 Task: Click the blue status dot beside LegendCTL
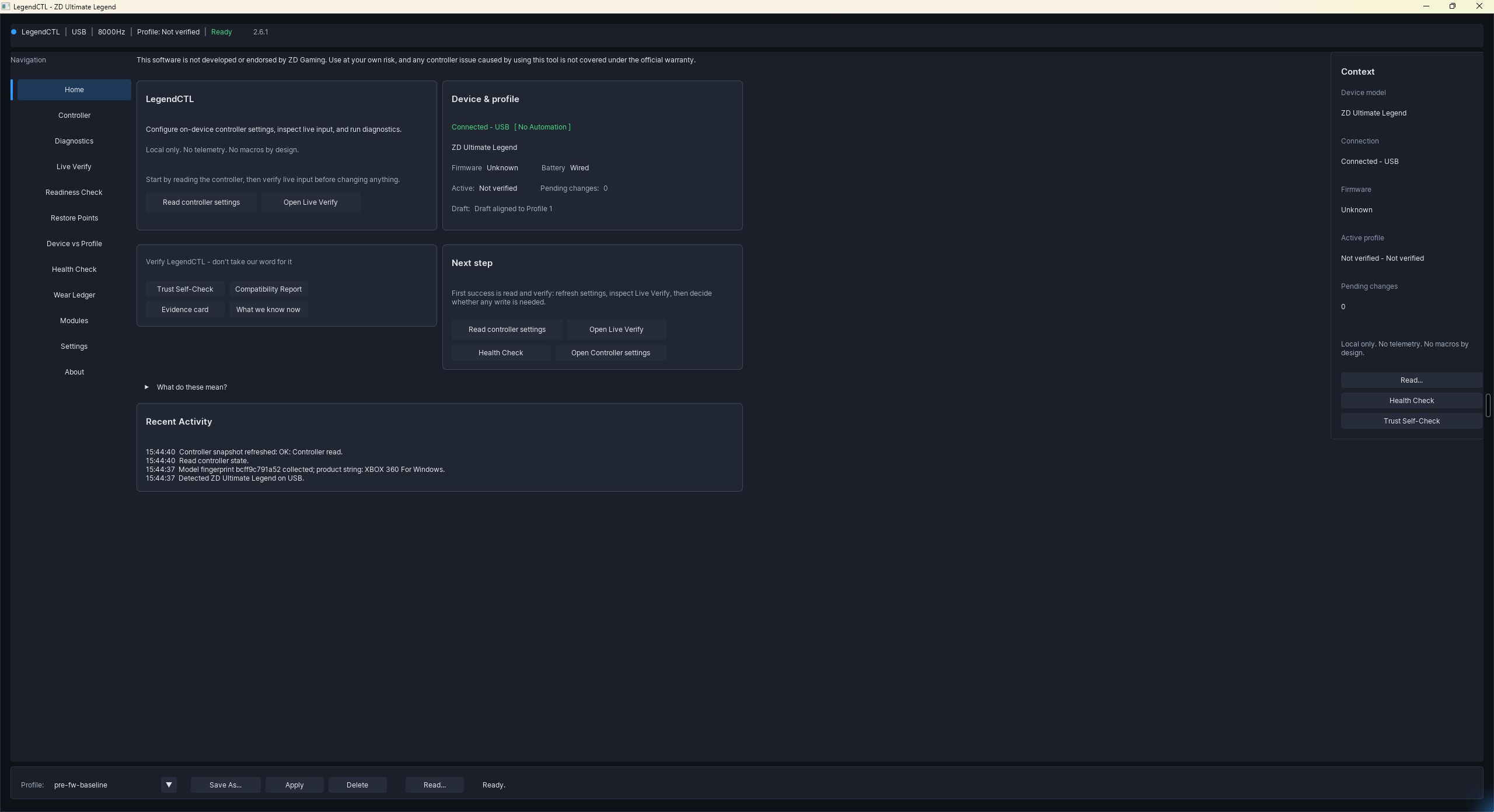tap(13, 32)
